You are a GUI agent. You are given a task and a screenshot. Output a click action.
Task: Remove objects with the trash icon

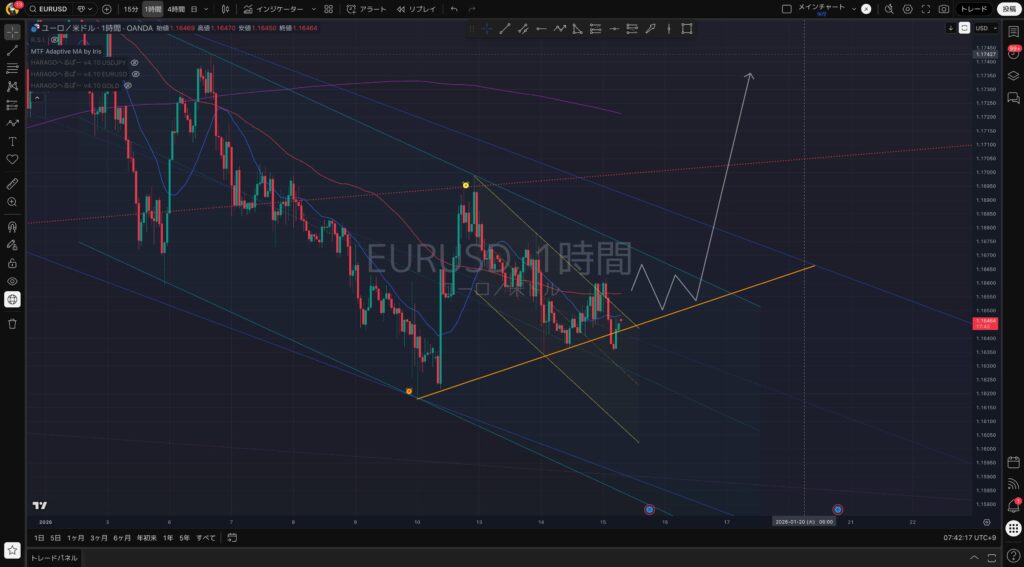point(12,324)
